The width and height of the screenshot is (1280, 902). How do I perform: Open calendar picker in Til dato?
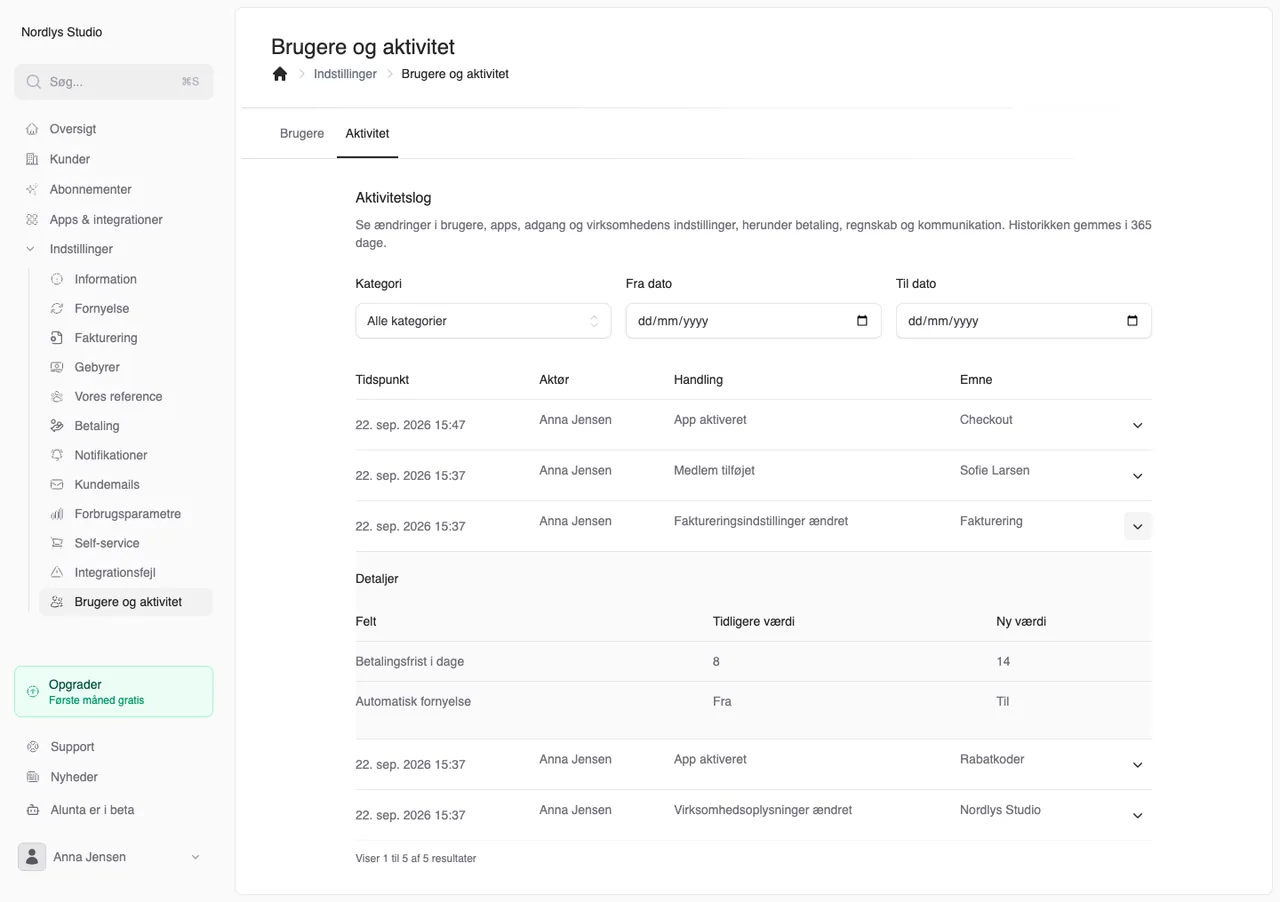tap(1132, 321)
